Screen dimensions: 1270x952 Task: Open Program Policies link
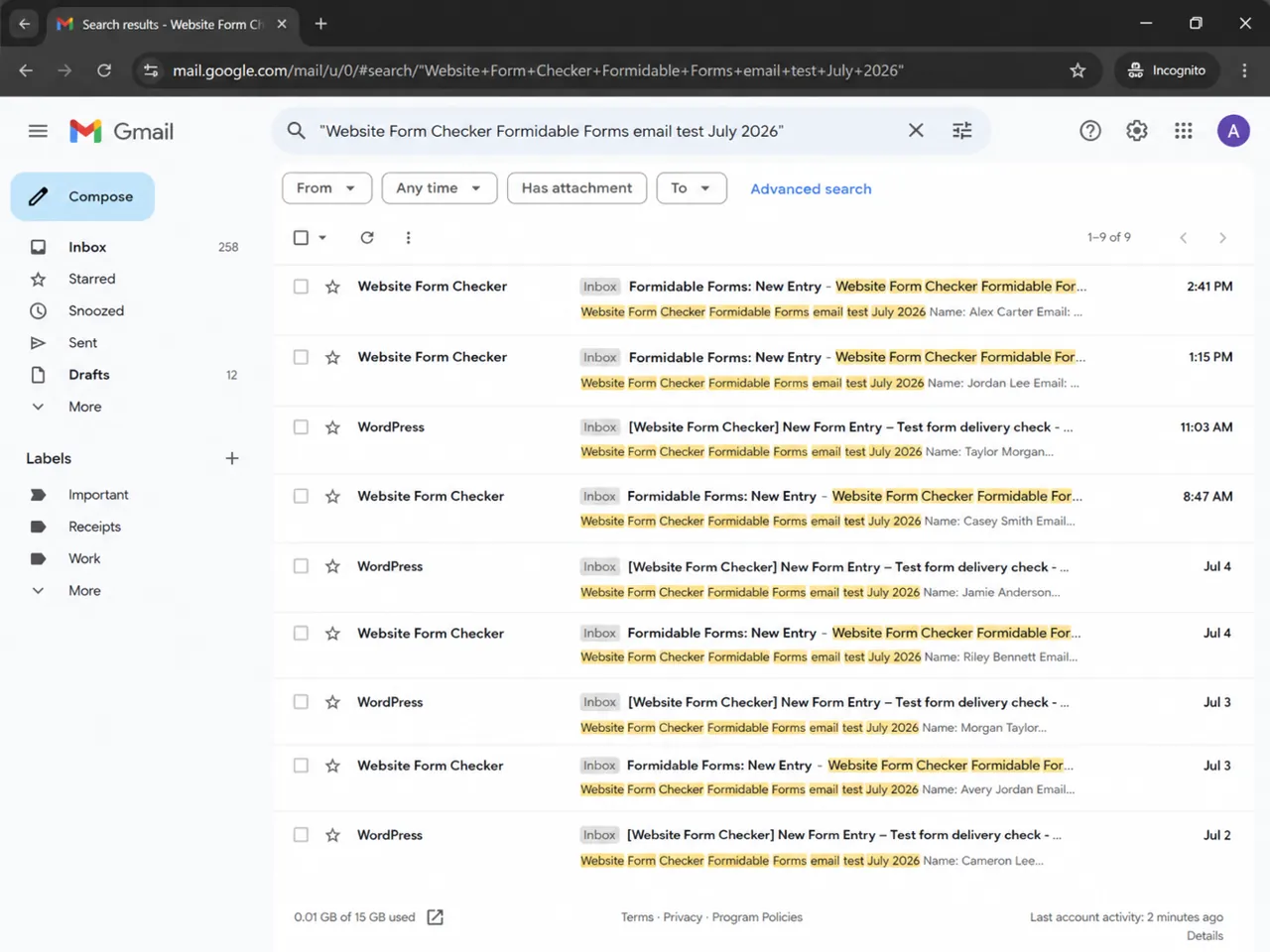coord(757,917)
